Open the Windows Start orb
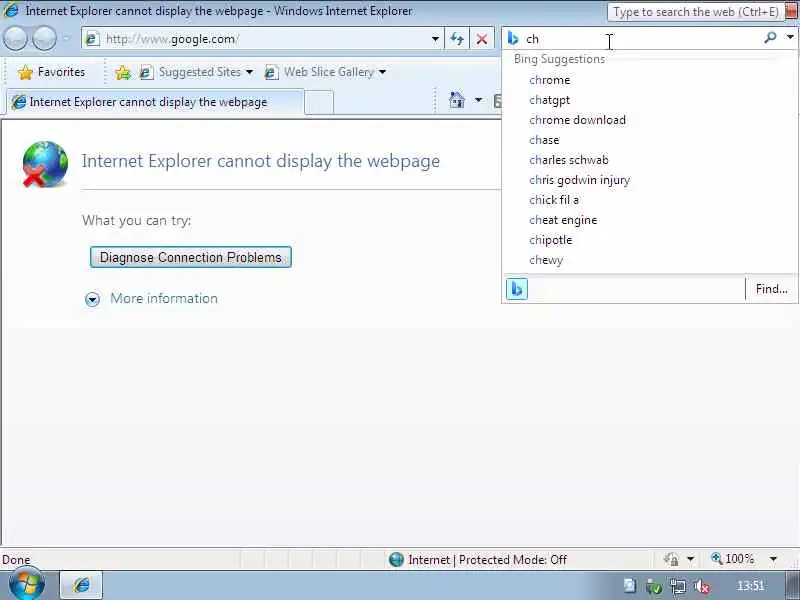The image size is (800, 600). [x=26, y=584]
